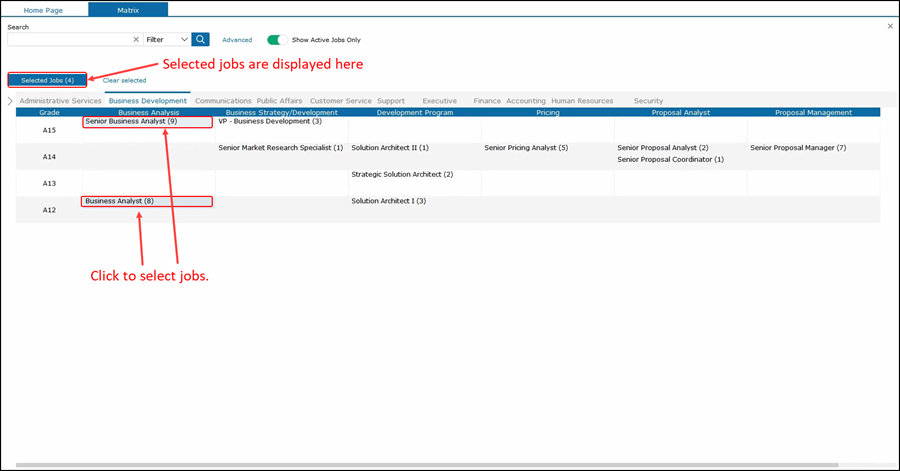Clear the search field with X icon
Viewport: 900px width, 471px height.
pos(136,40)
